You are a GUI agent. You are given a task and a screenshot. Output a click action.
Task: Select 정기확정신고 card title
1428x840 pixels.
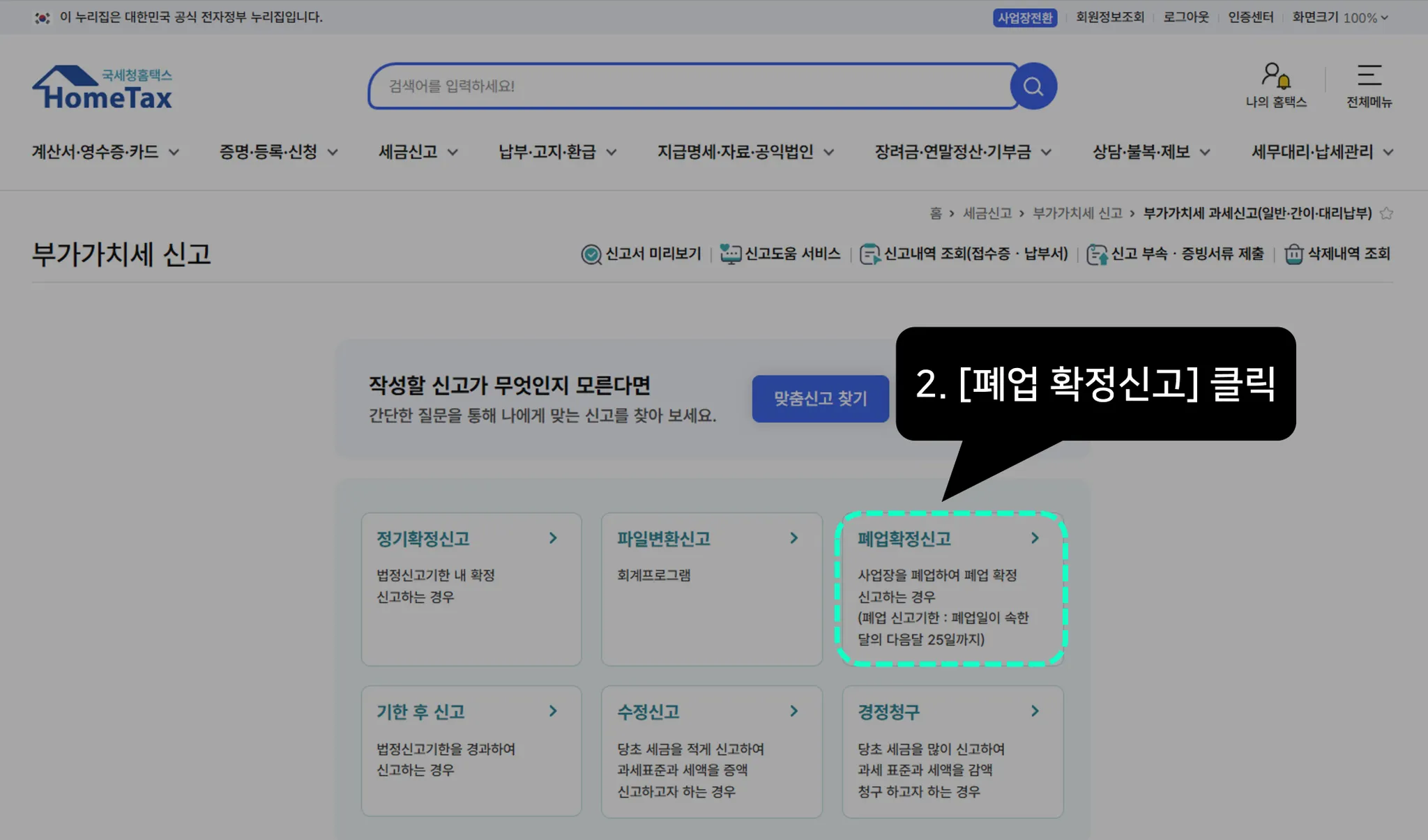point(423,539)
